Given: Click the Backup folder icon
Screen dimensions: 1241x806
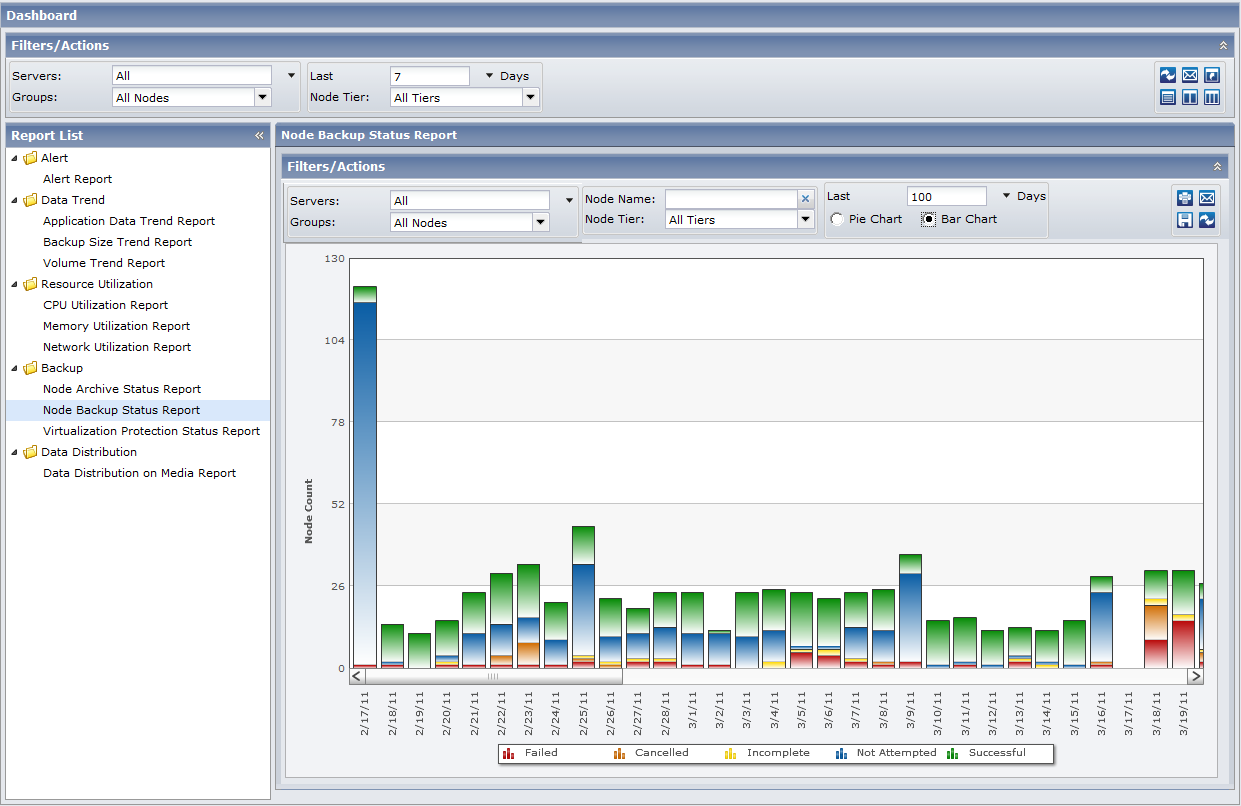Looking at the screenshot, I should click(x=30, y=368).
